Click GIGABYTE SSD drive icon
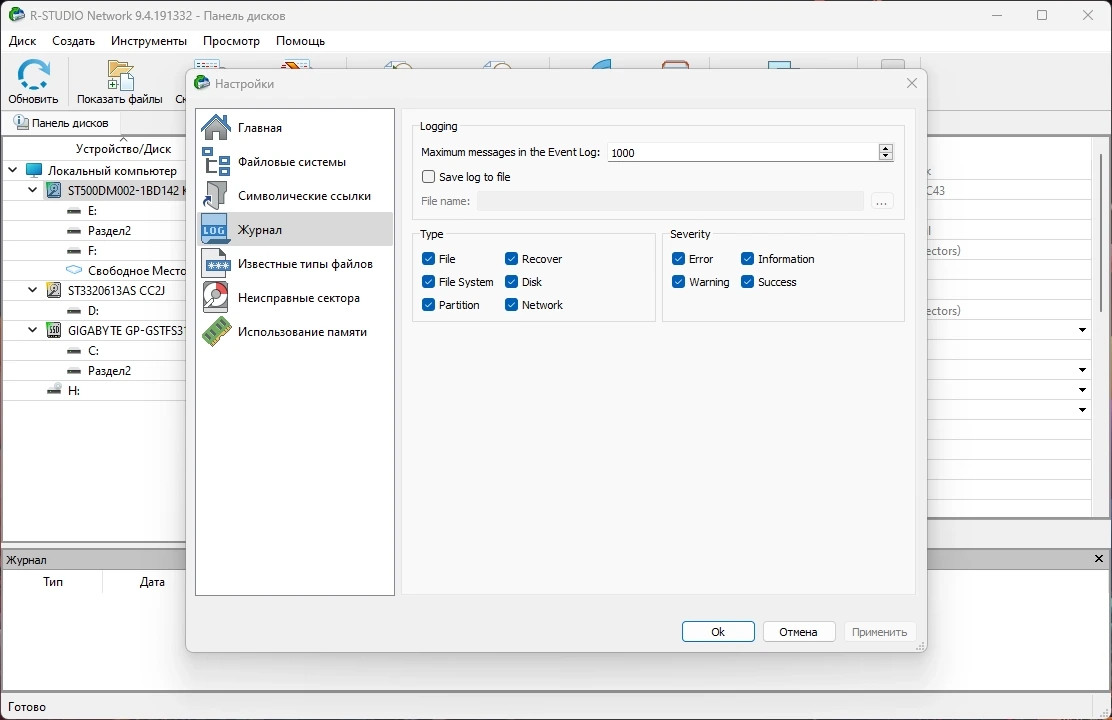Image resolution: width=1112 pixels, height=720 pixels. [54, 330]
